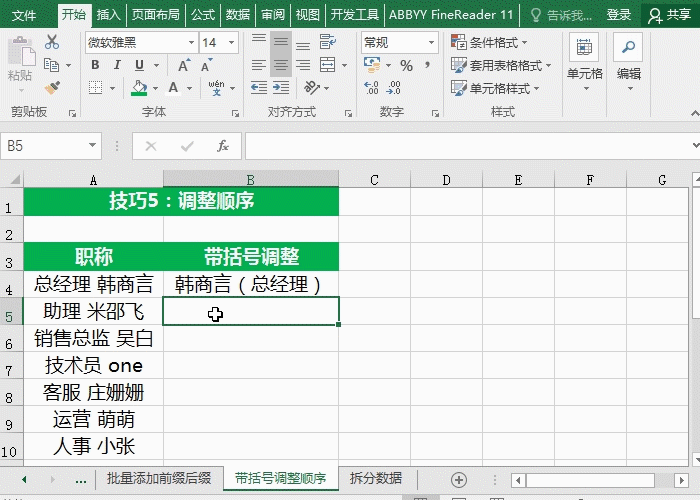Click 登录 to sign in
Image resolution: width=700 pixels, height=500 pixels.
619,15
